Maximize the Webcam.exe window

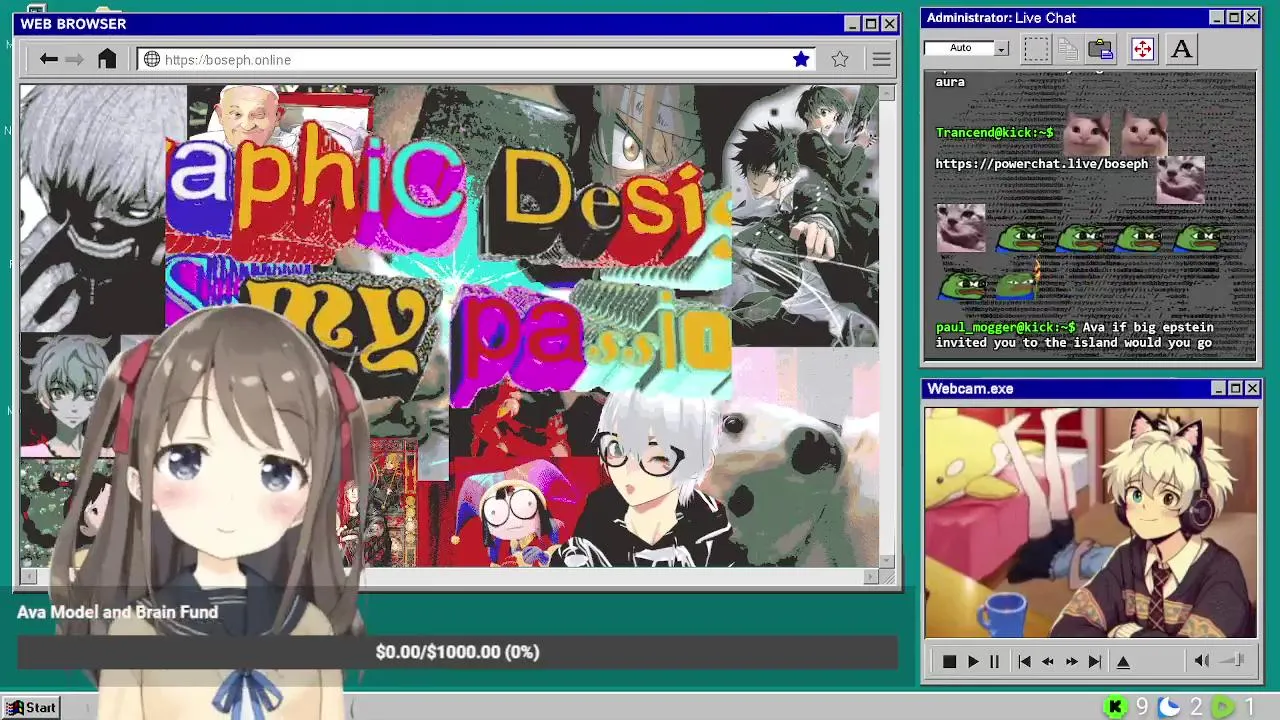coord(1235,388)
